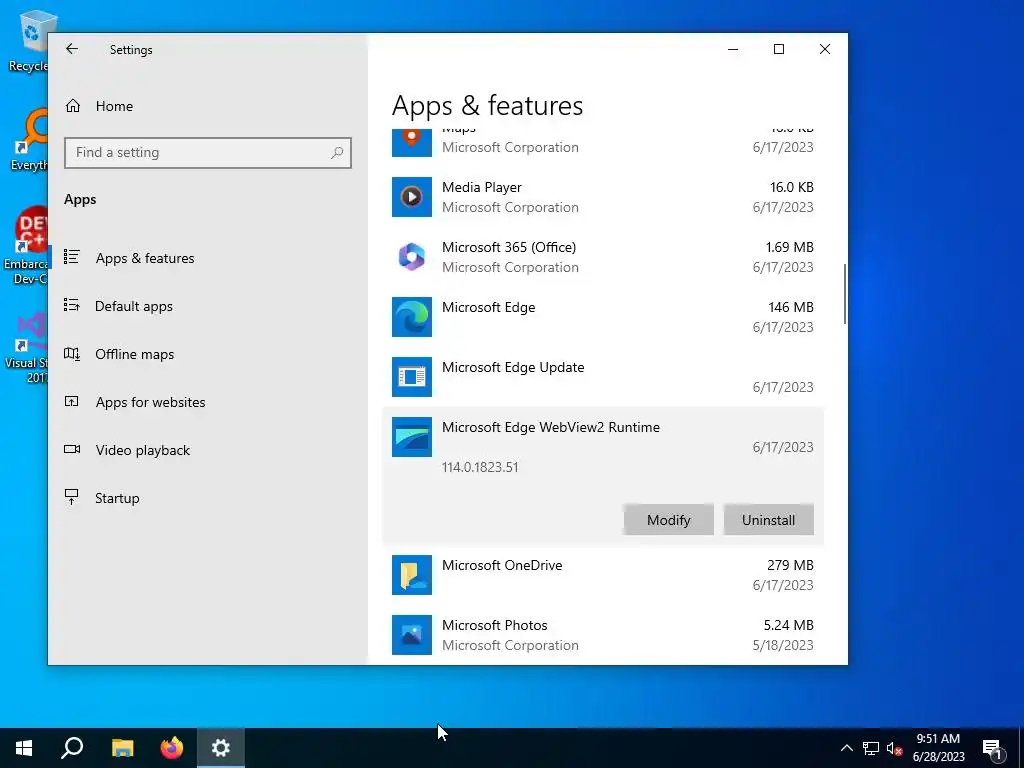Viewport: 1024px width, 768px height.
Task: Click the 5/18/2023 date for Photos
Action: pyautogui.click(x=783, y=645)
